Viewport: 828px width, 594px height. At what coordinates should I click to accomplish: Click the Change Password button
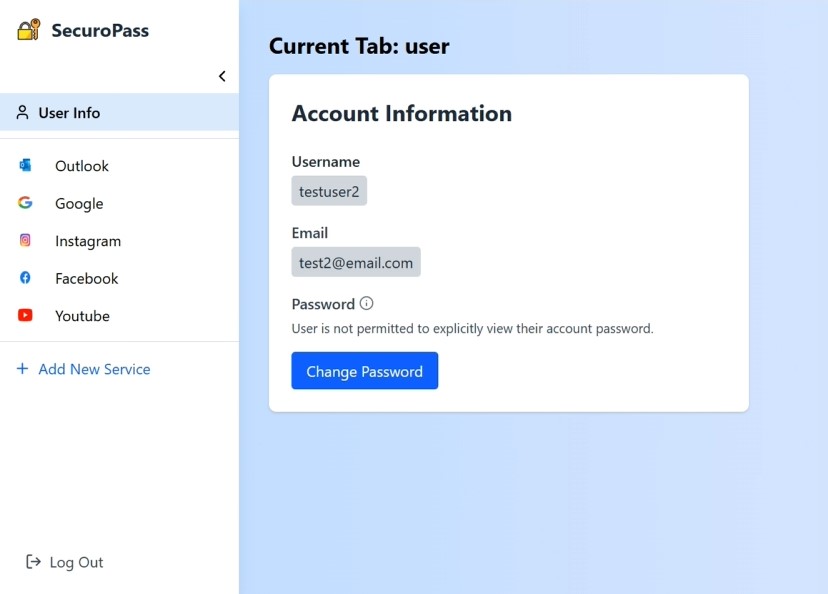364,370
